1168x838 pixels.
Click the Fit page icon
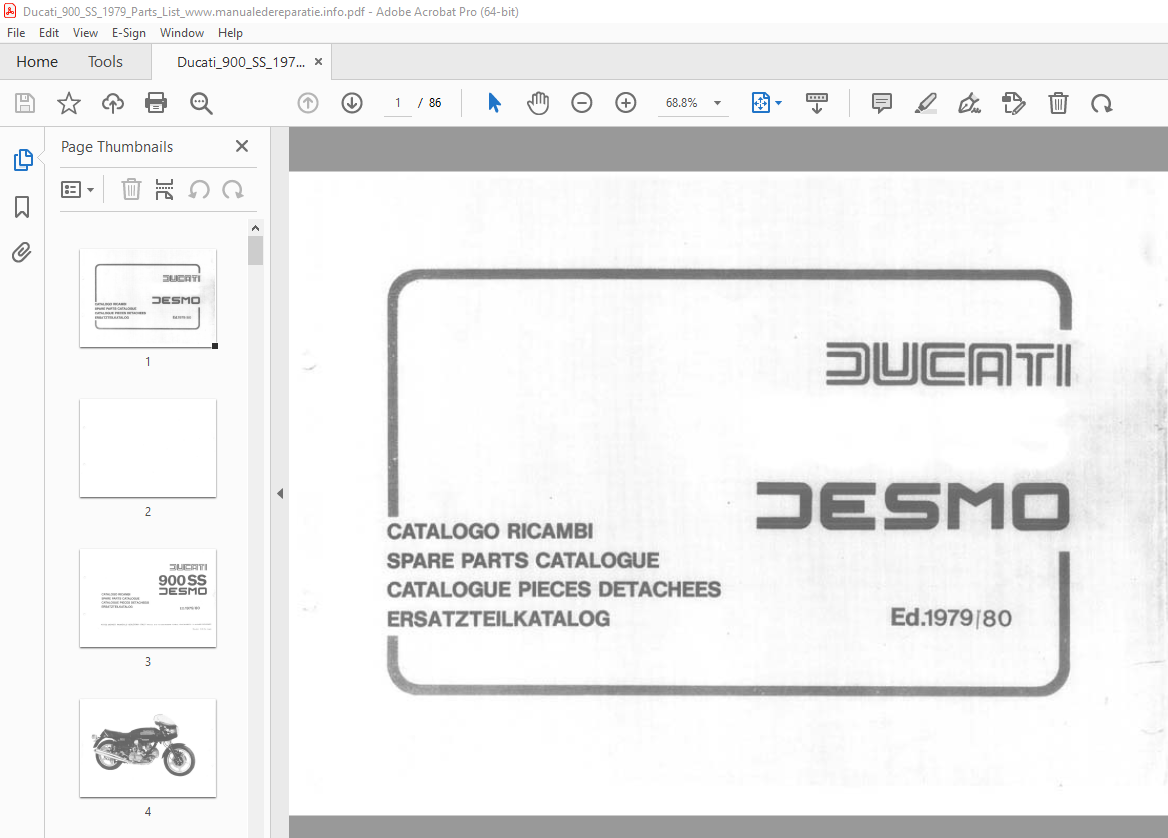(760, 103)
